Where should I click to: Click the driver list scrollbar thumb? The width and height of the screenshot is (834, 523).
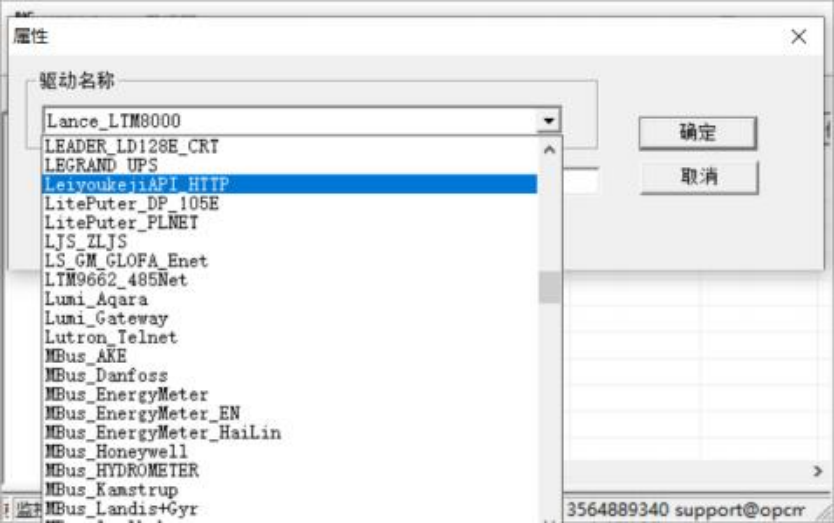549,287
